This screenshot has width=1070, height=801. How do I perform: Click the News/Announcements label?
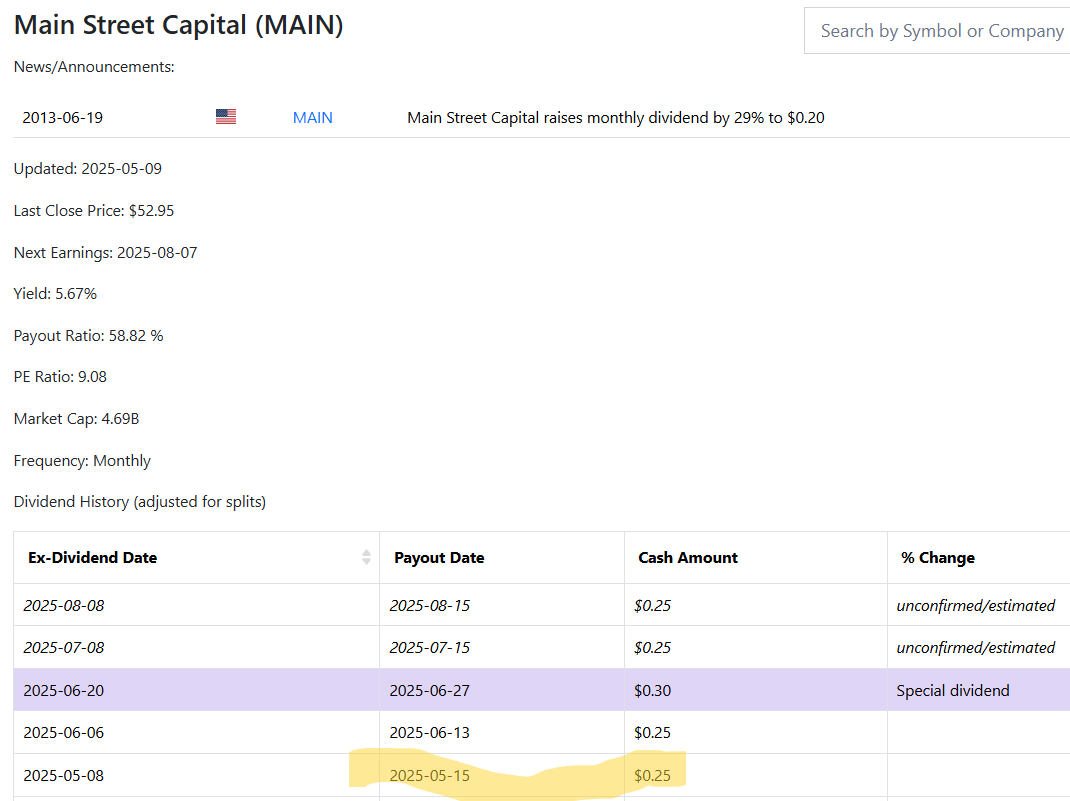tap(94, 67)
